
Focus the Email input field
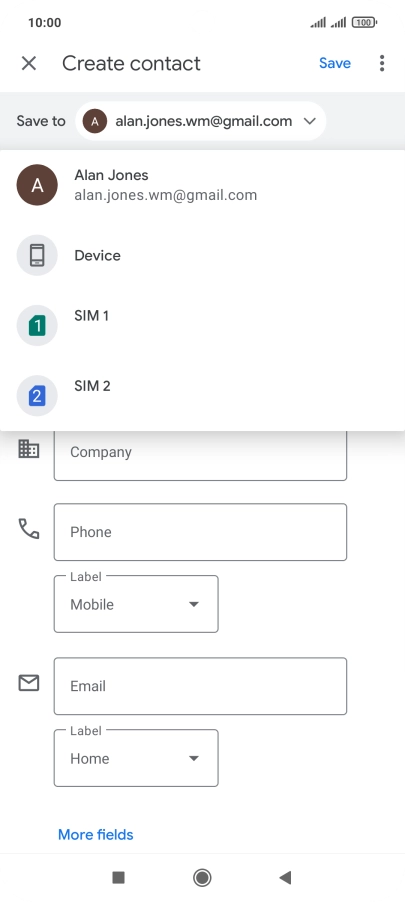(200, 686)
